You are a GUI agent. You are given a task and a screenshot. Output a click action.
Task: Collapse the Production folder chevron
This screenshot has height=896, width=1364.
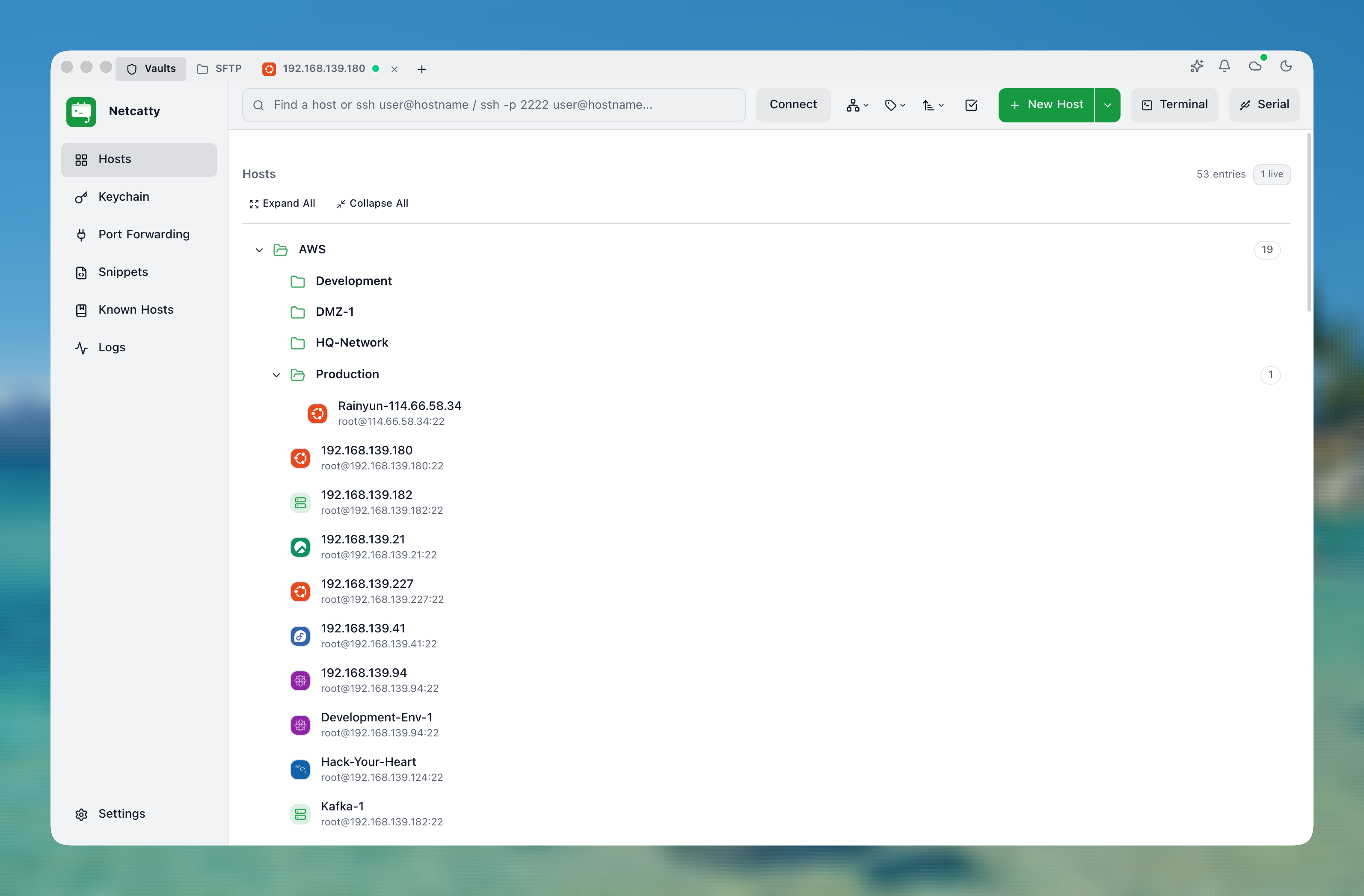pos(276,375)
